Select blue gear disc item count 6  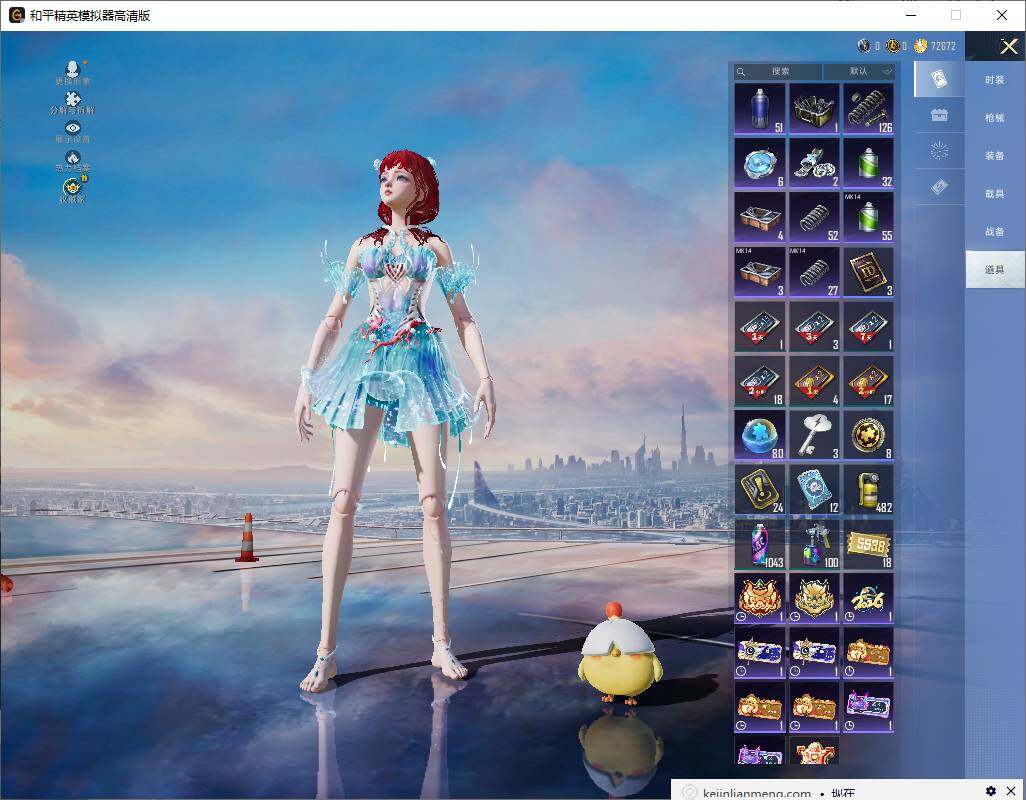pos(760,164)
